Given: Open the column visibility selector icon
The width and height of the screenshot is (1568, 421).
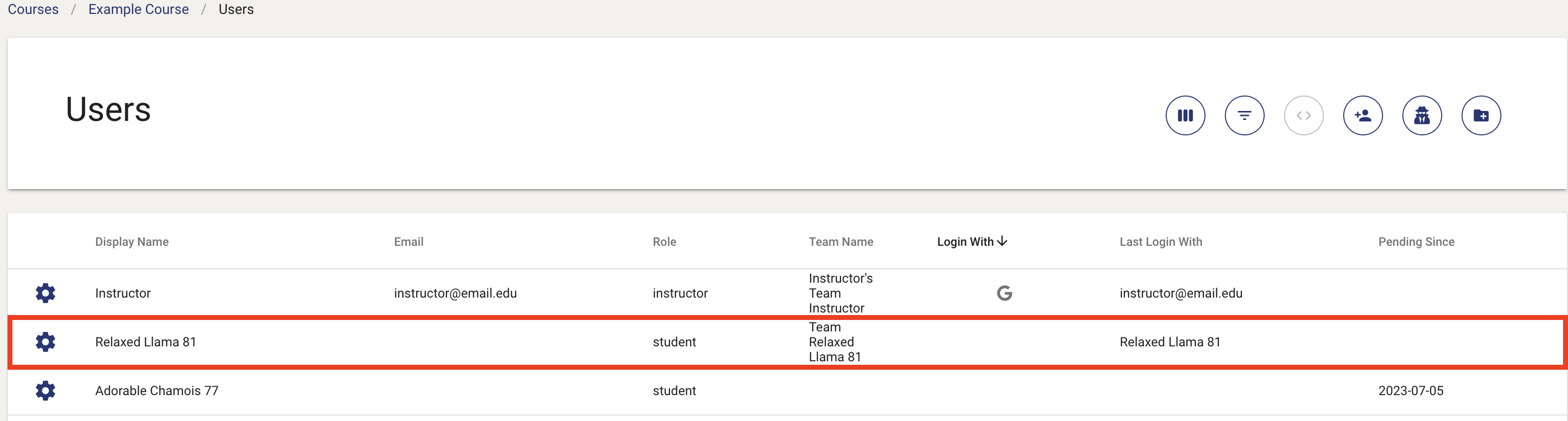Looking at the screenshot, I should coord(1185,115).
